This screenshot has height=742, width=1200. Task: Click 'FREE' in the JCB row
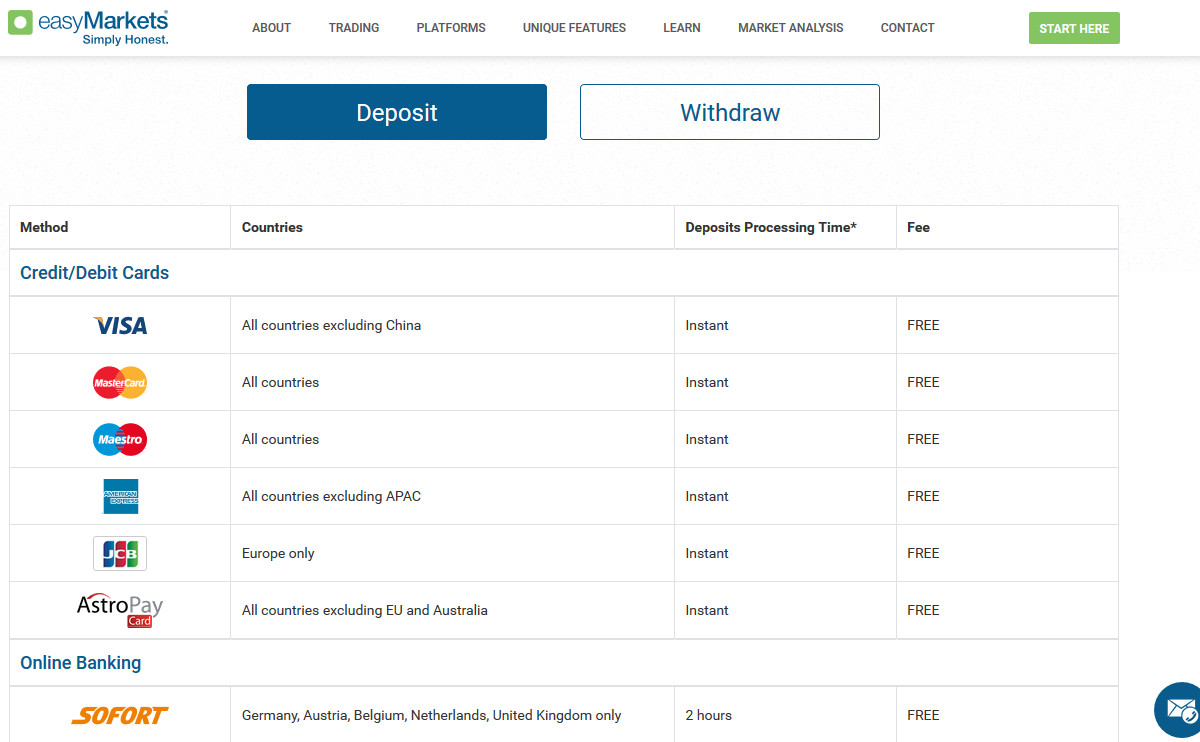point(923,553)
